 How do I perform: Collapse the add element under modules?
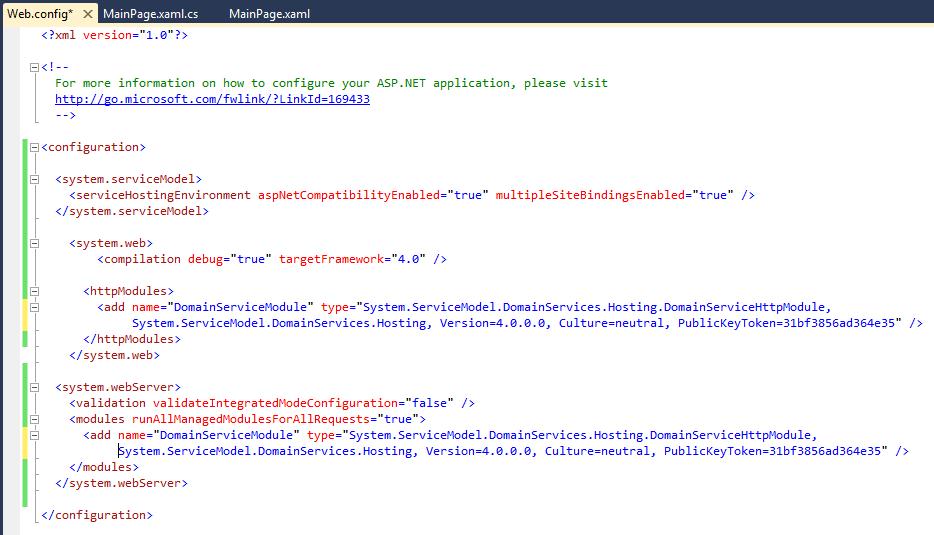35,435
